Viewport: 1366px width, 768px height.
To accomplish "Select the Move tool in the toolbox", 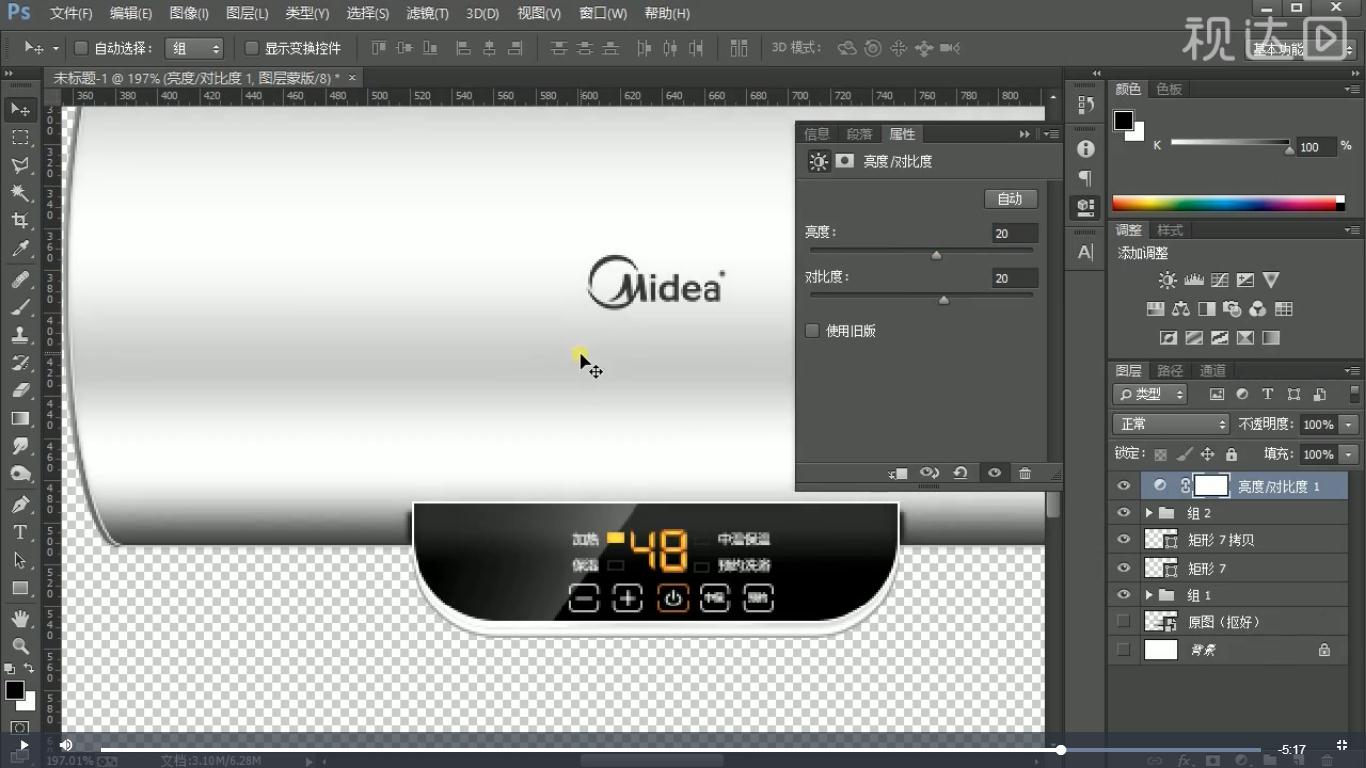I will 20,109.
